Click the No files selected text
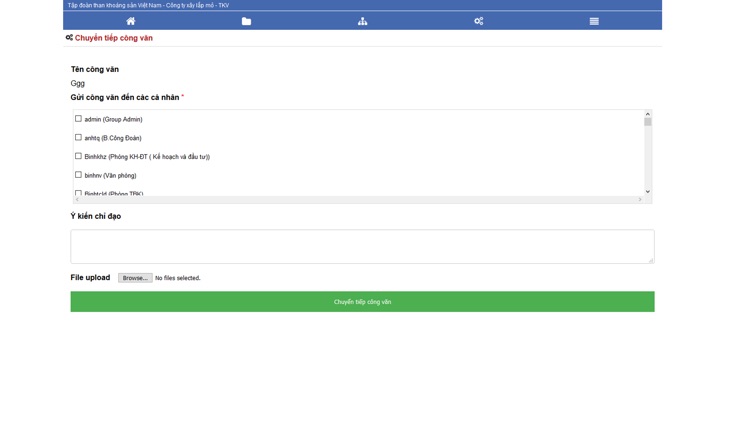 (178, 278)
